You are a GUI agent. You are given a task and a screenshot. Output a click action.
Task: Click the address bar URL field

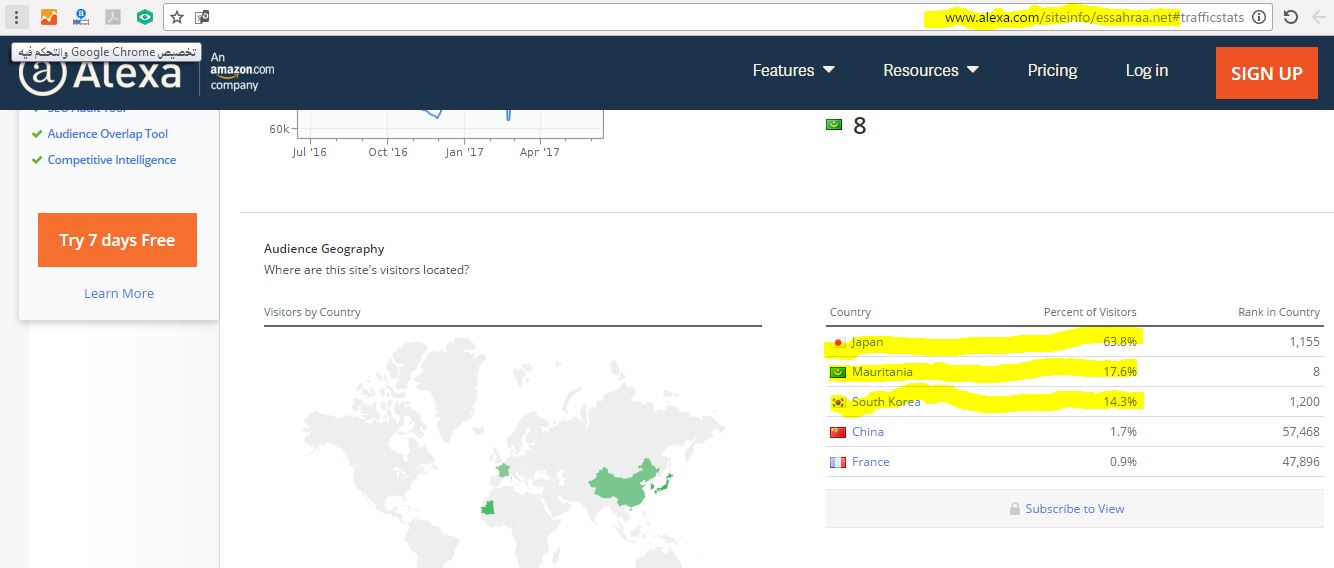click(560, 17)
